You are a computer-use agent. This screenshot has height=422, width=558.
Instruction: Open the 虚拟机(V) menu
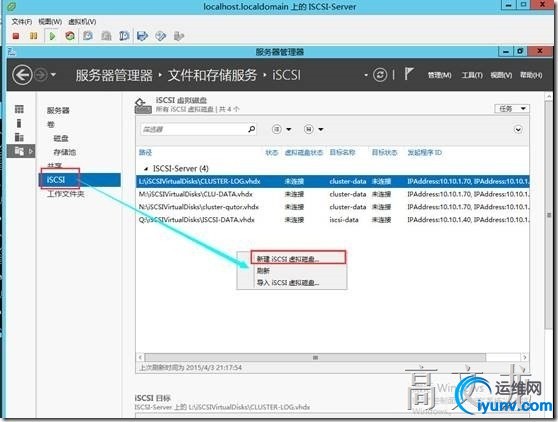(82, 22)
